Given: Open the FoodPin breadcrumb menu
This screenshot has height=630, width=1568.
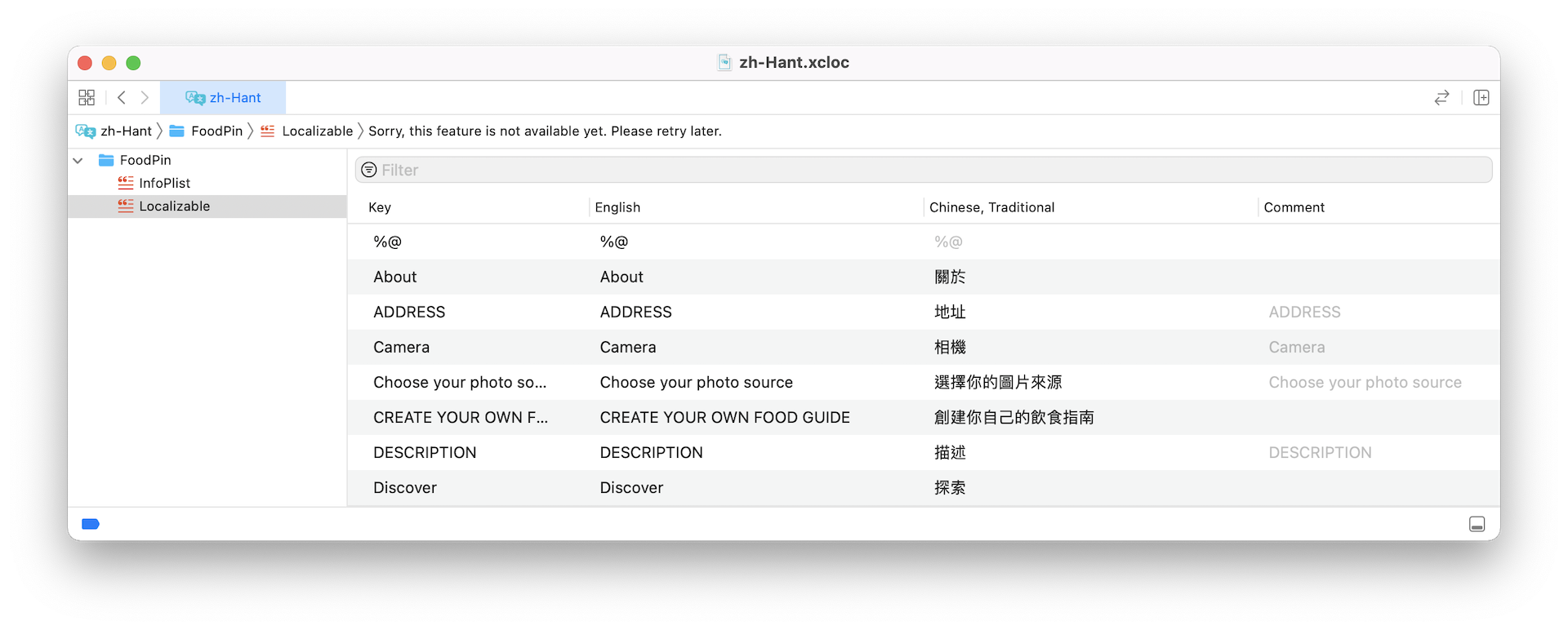Looking at the screenshot, I should [x=216, y=131].
